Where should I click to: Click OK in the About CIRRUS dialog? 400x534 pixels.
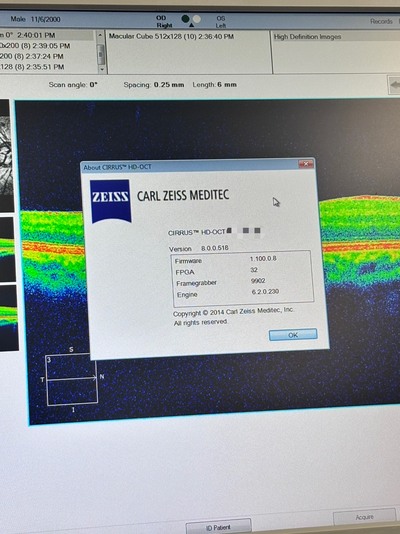[x=293, y=334]
